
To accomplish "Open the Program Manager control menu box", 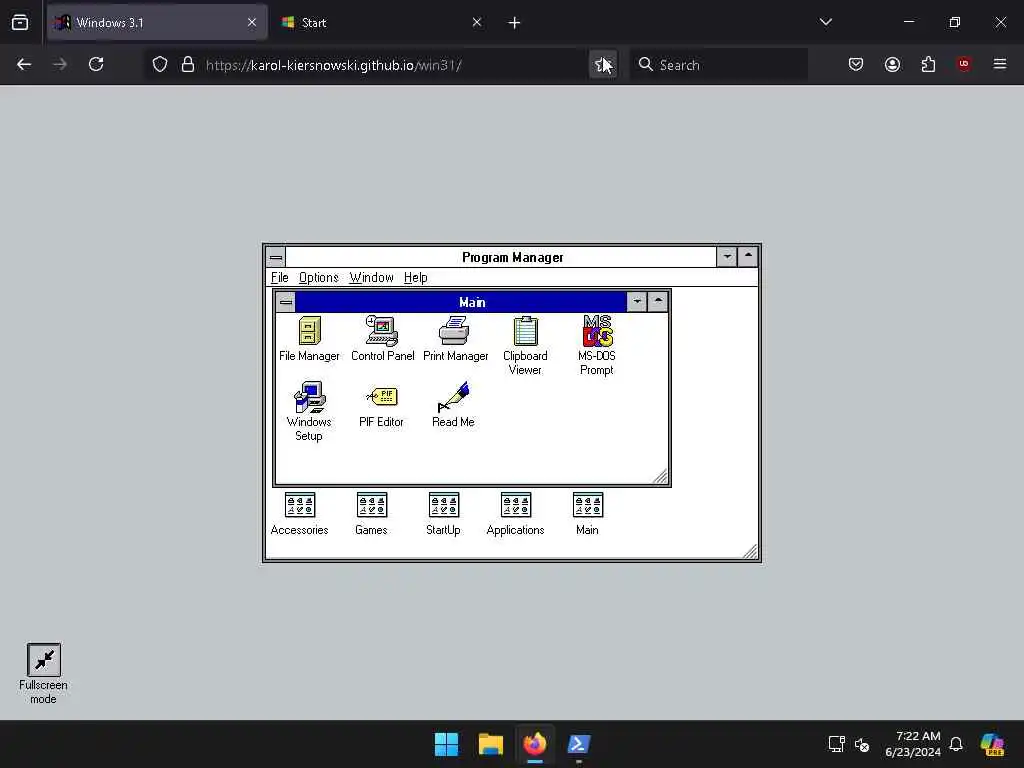I will 276,257.
